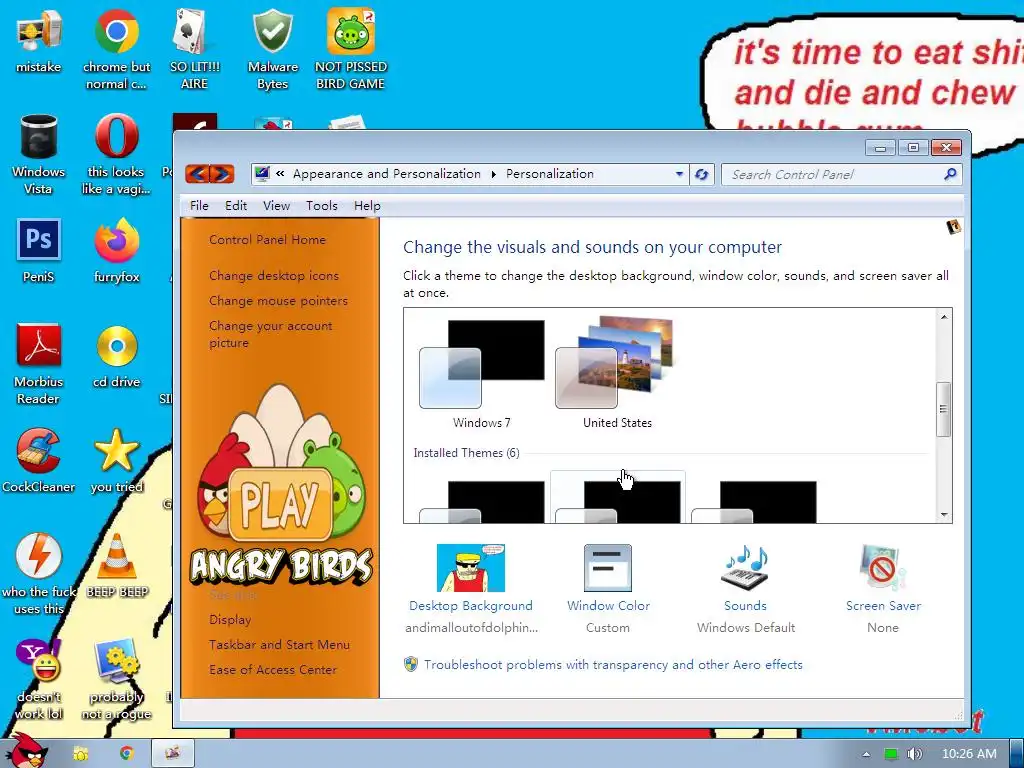Open Troubleshoot transparency and Aero effects link
This screenshot has width=1024, height=768.
tap(613, 665)
